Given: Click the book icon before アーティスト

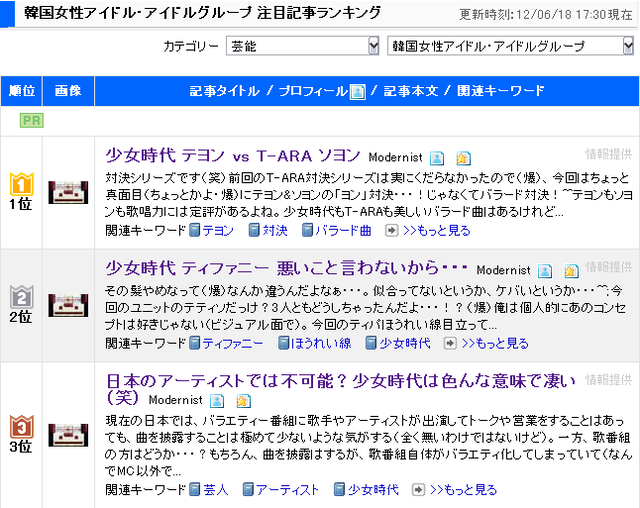Looking at the screenshot, I should [248, 489].
